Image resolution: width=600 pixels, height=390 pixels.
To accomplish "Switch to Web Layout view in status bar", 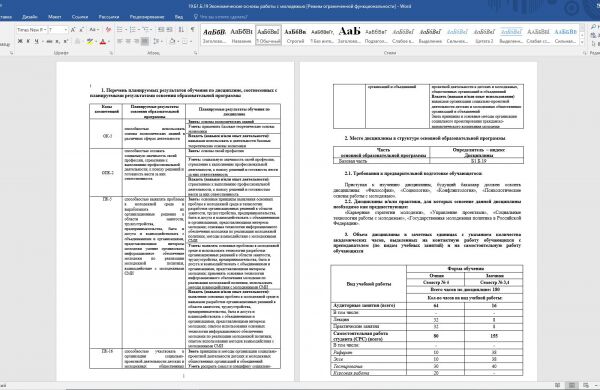I will click(586, 385).
